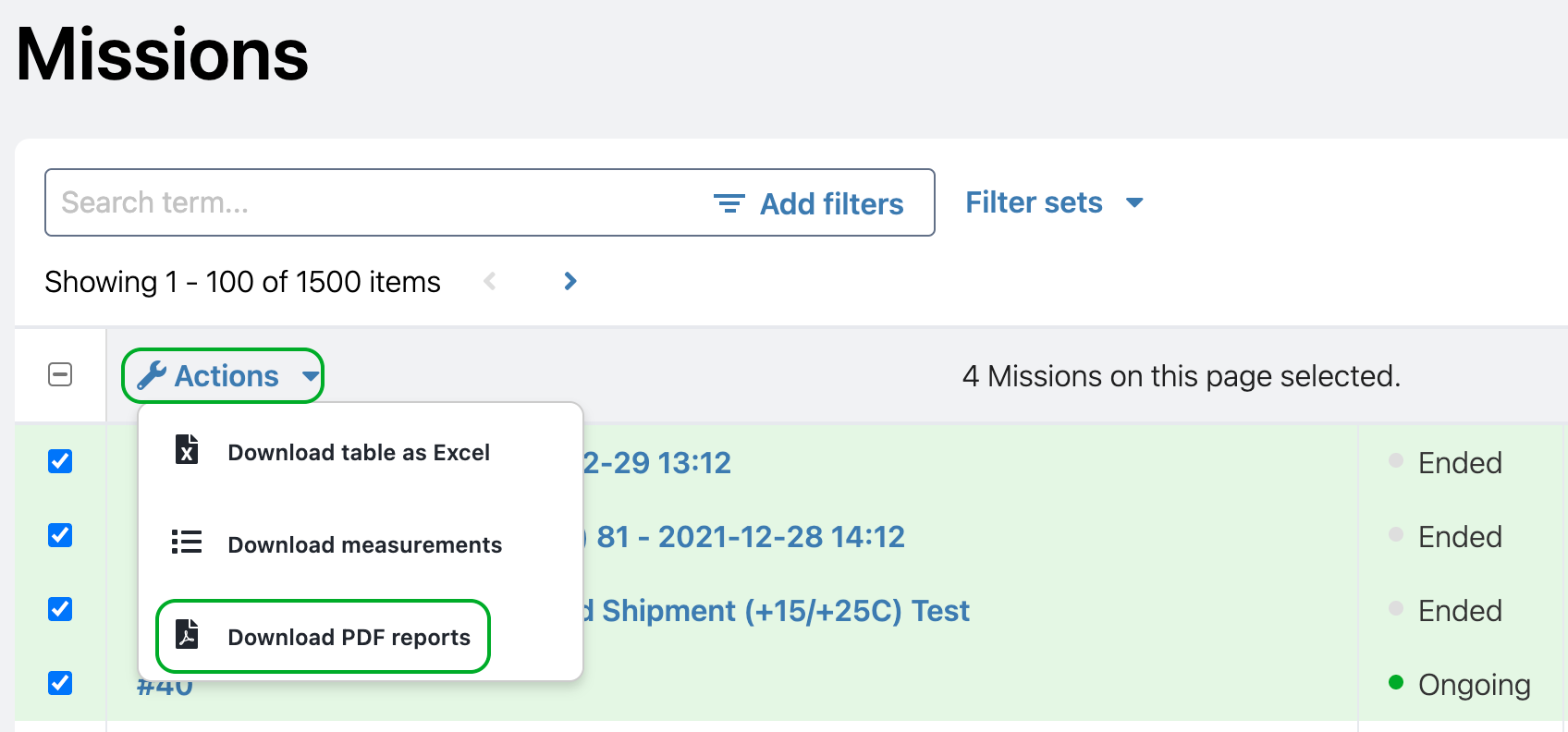Uncheck the select-all checkbox in the table header
This screenshot has width=1568, height=732.
tap(61, 374)
